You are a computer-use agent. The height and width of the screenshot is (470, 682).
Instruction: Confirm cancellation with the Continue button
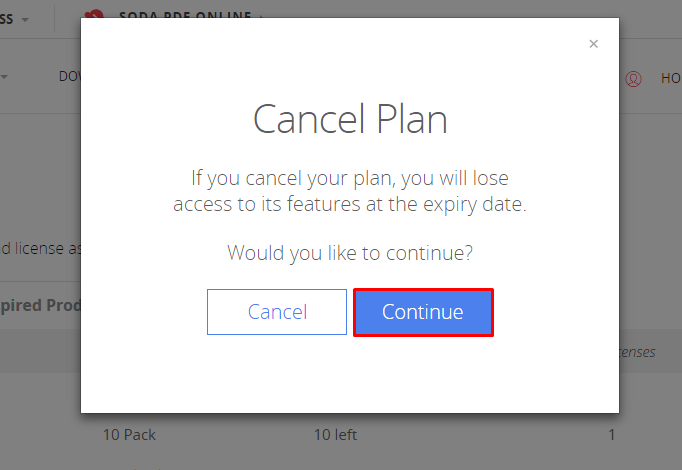click(x=423, y=312)
